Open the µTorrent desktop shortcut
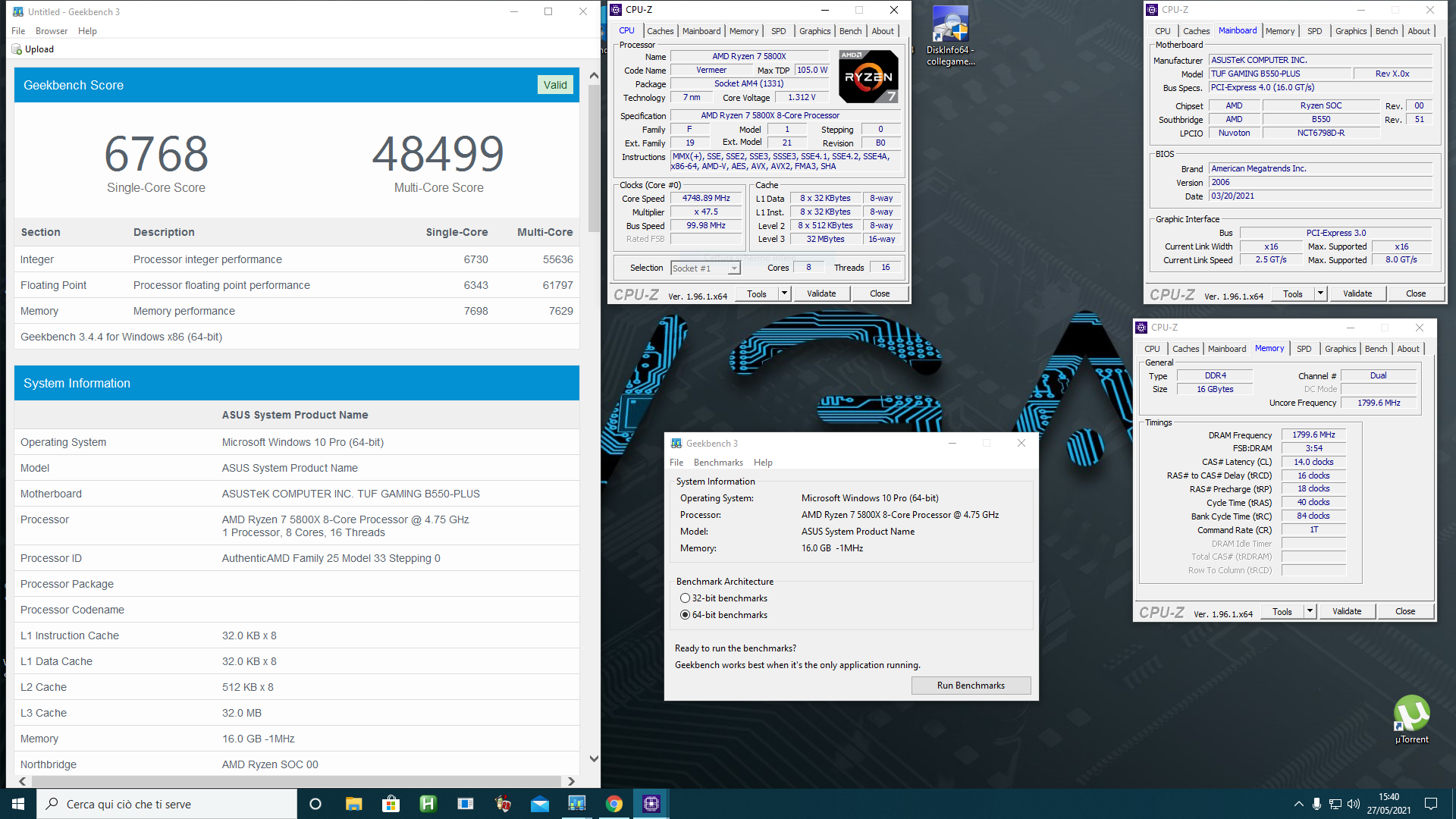The height and width of the screenshot is (819, 1456). tap(1411, 720)
